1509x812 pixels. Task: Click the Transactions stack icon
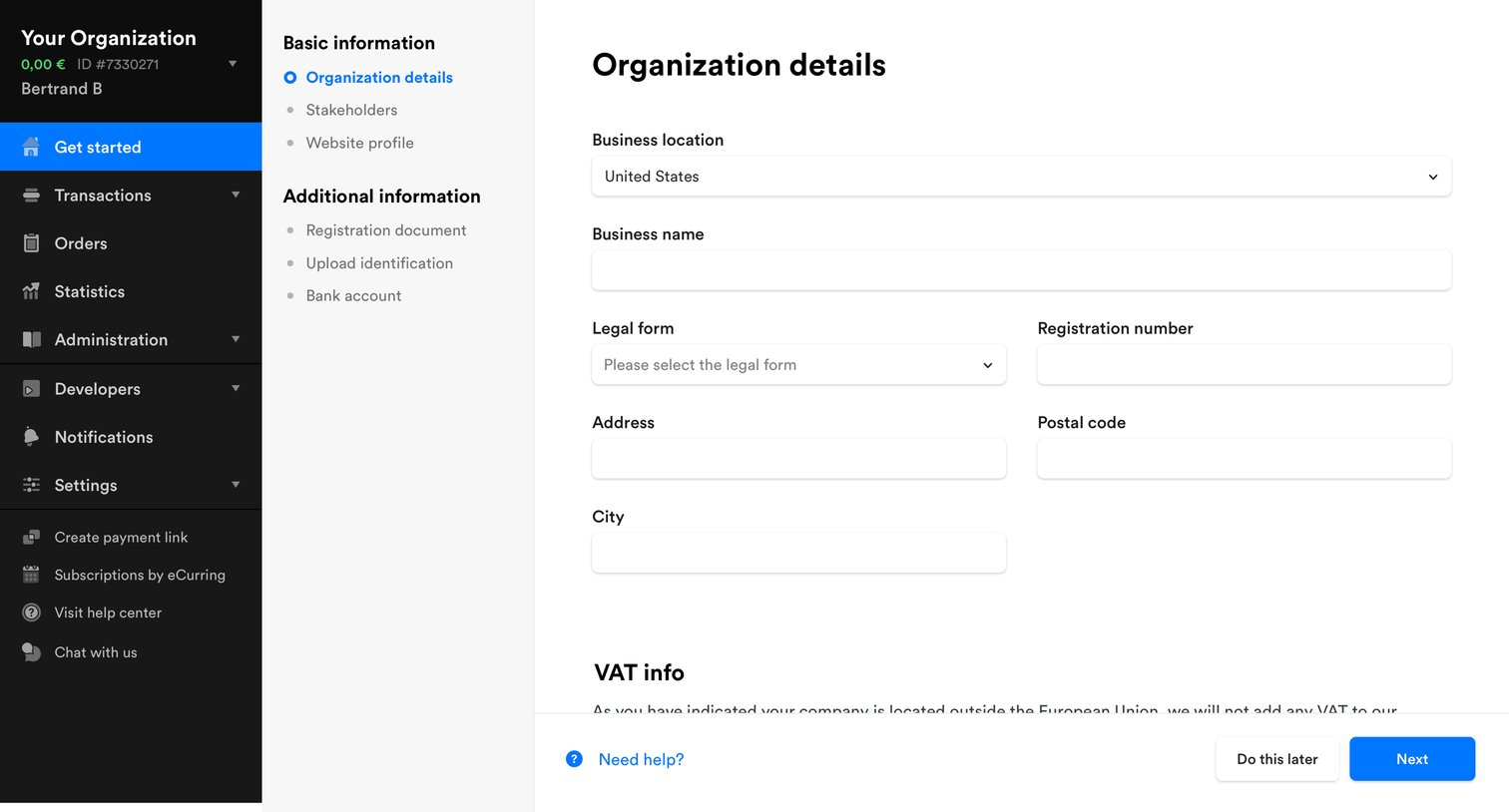31,196
